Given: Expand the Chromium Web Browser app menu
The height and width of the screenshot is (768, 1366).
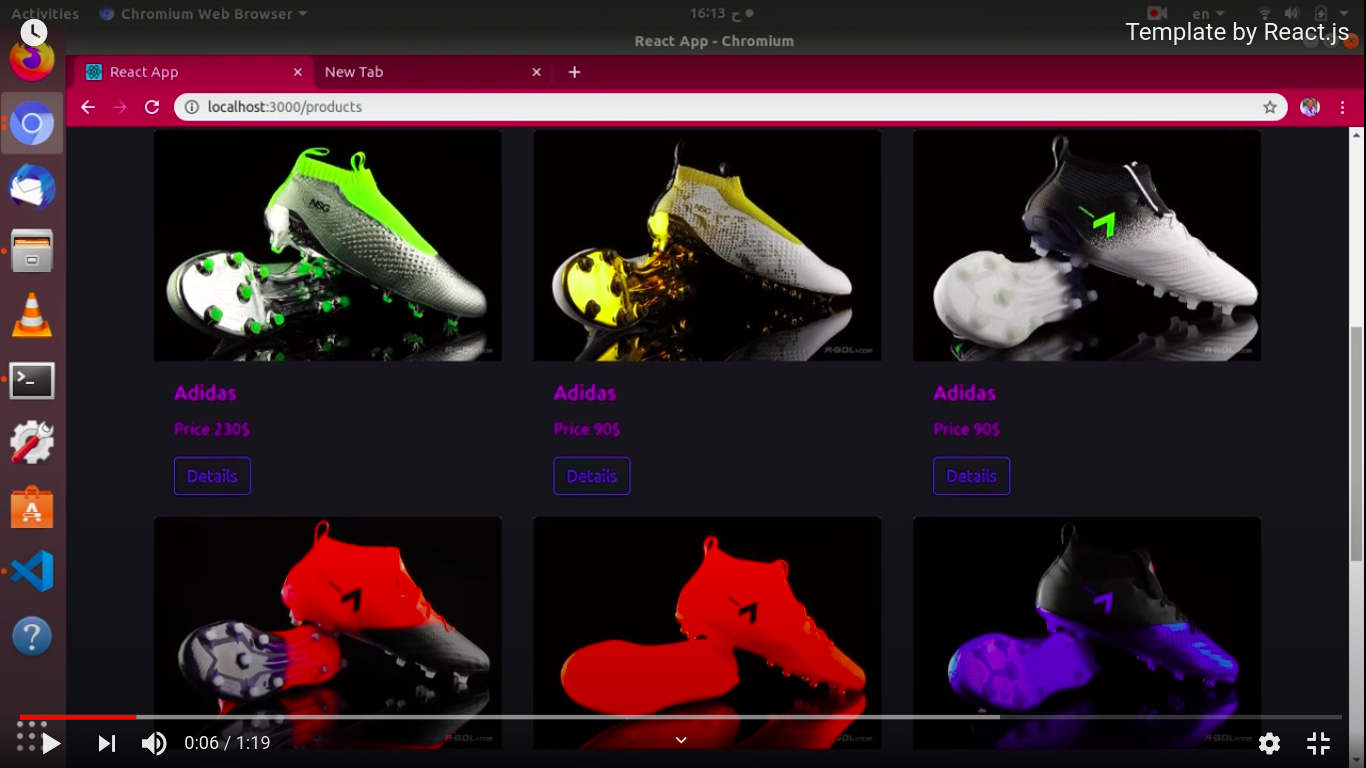Looking at the screenshot, I should pos(204,14).
